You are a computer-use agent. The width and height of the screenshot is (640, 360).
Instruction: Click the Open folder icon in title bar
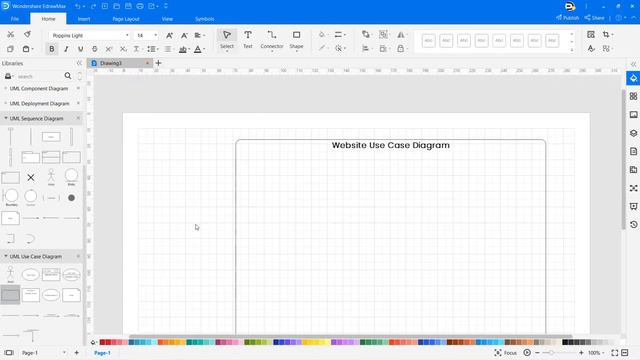(117, 7)
